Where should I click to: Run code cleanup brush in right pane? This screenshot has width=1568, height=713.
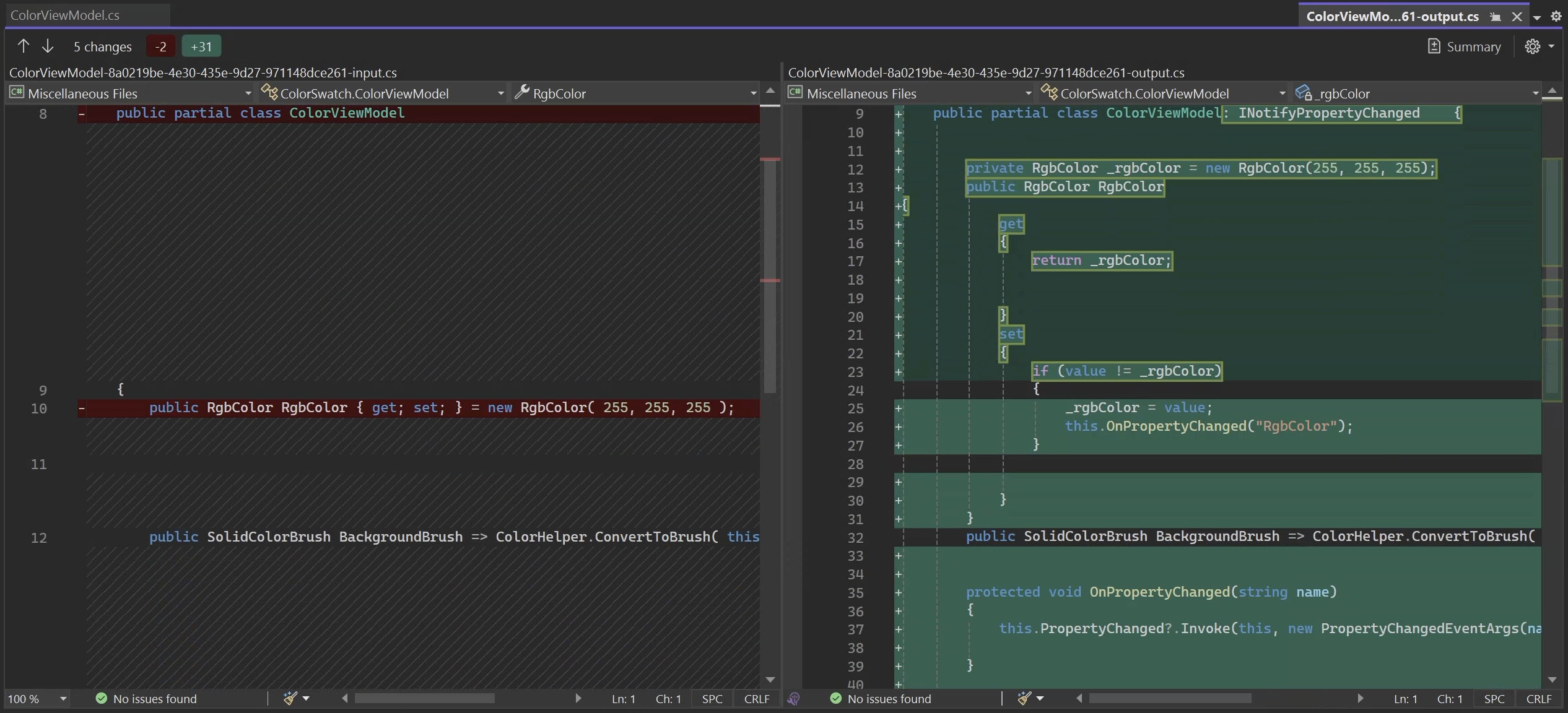(1024, 698)
